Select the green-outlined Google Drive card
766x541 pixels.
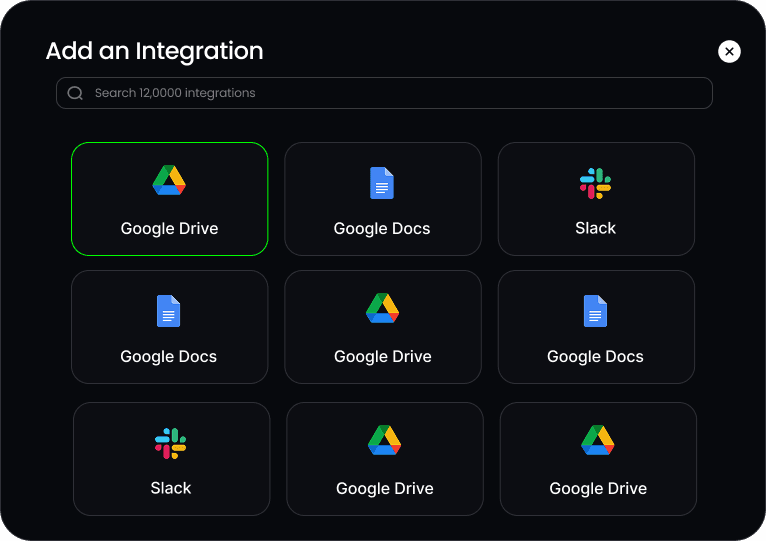click(170, 199)
